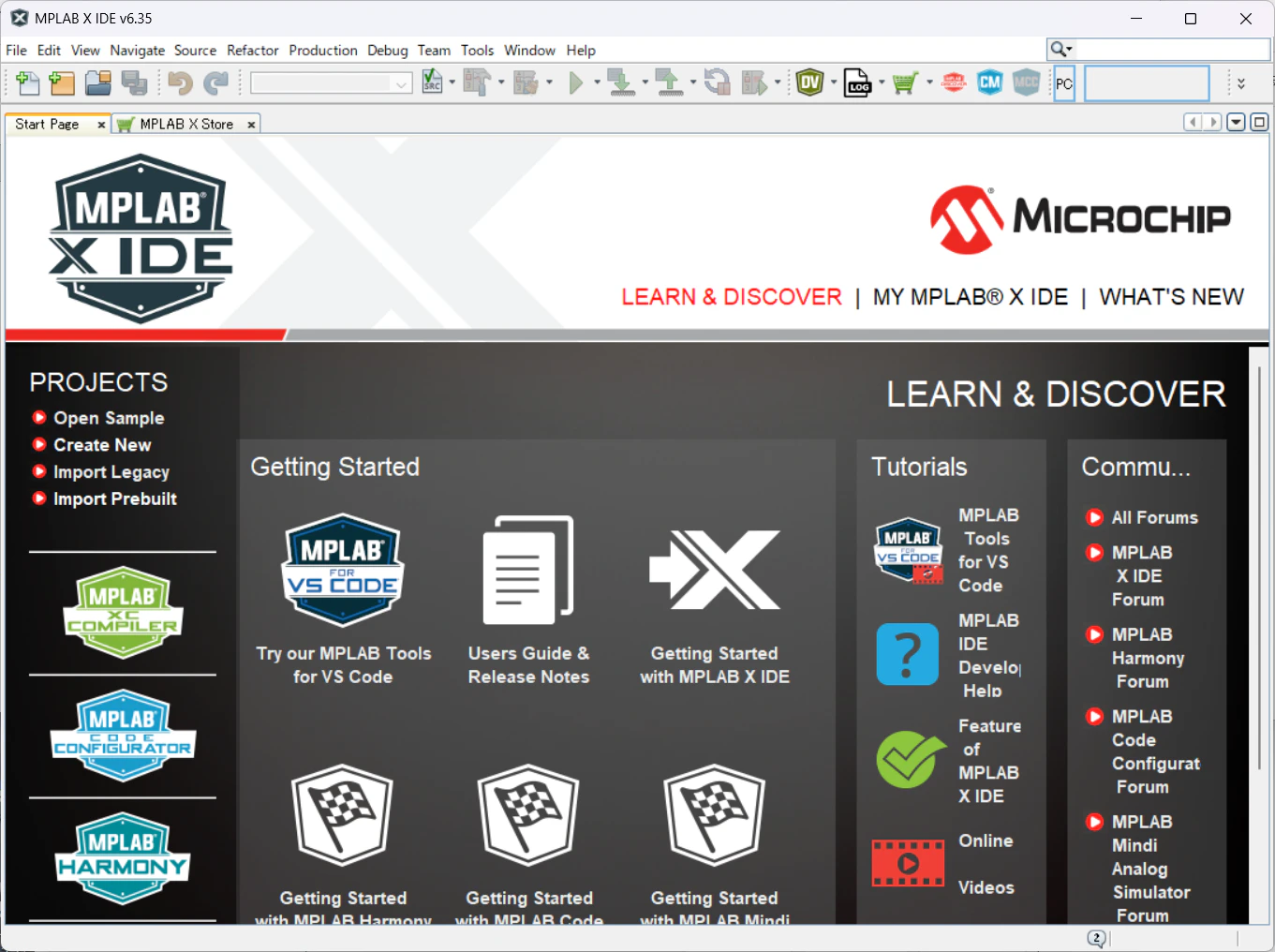
Task: Expand the Clean and Build dropdown arrow
Action: click(549, 82)
